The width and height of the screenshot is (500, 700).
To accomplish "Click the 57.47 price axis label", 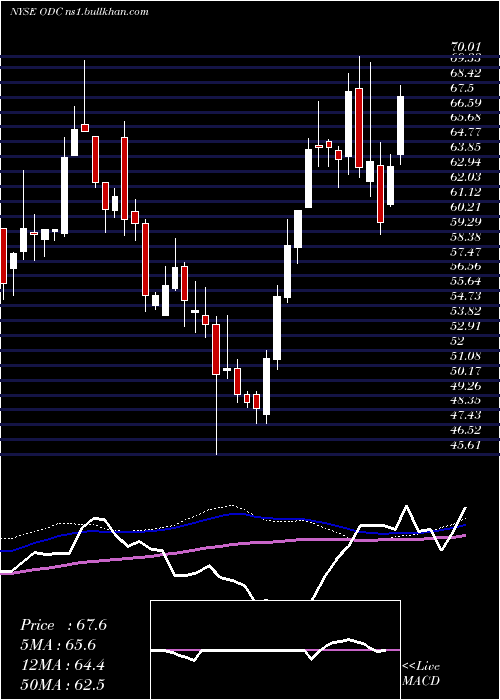I will [x=467, y=252].
